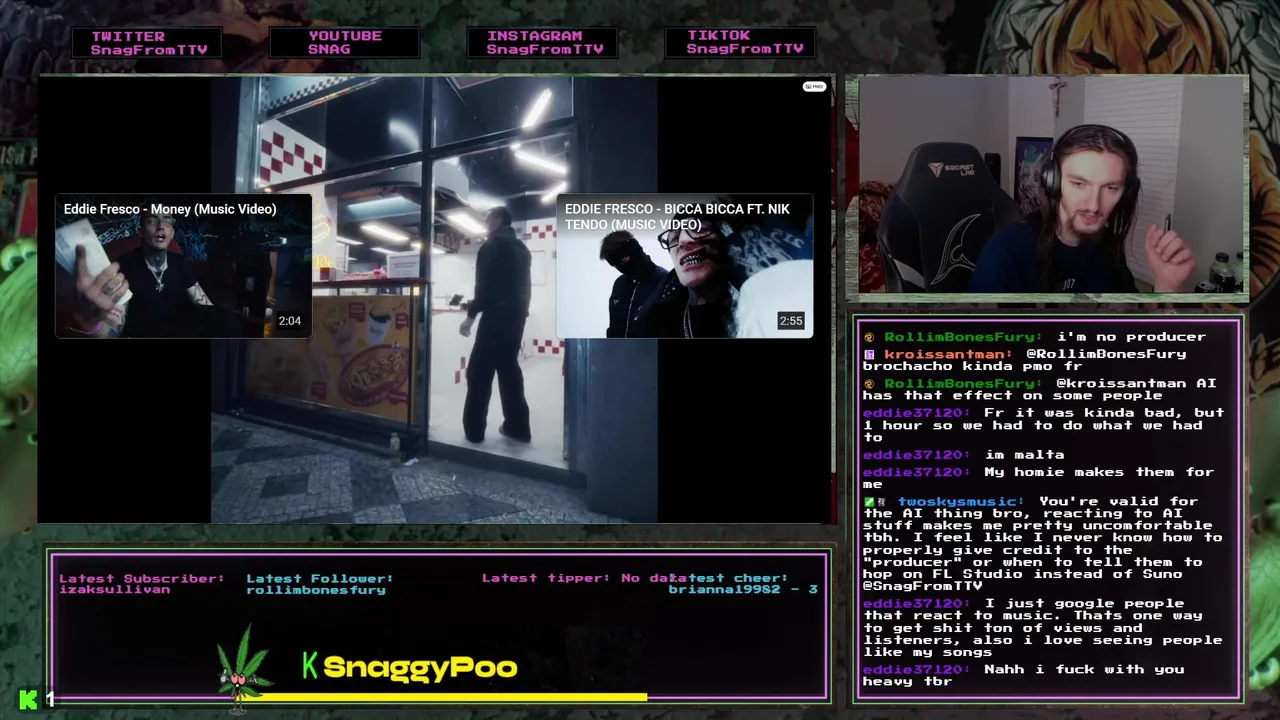This screenshot has width=1280, height=720.
Task: Click eddie37120's "Nahh i fuck with you" message
Action: pyautogui.click(x=1023, y=675)
